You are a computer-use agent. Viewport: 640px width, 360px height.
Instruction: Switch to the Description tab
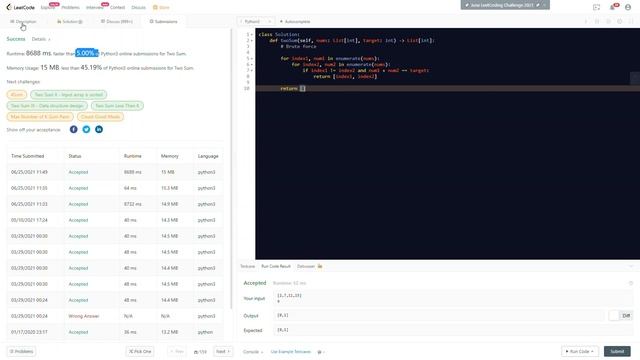[x=23, y=21]
